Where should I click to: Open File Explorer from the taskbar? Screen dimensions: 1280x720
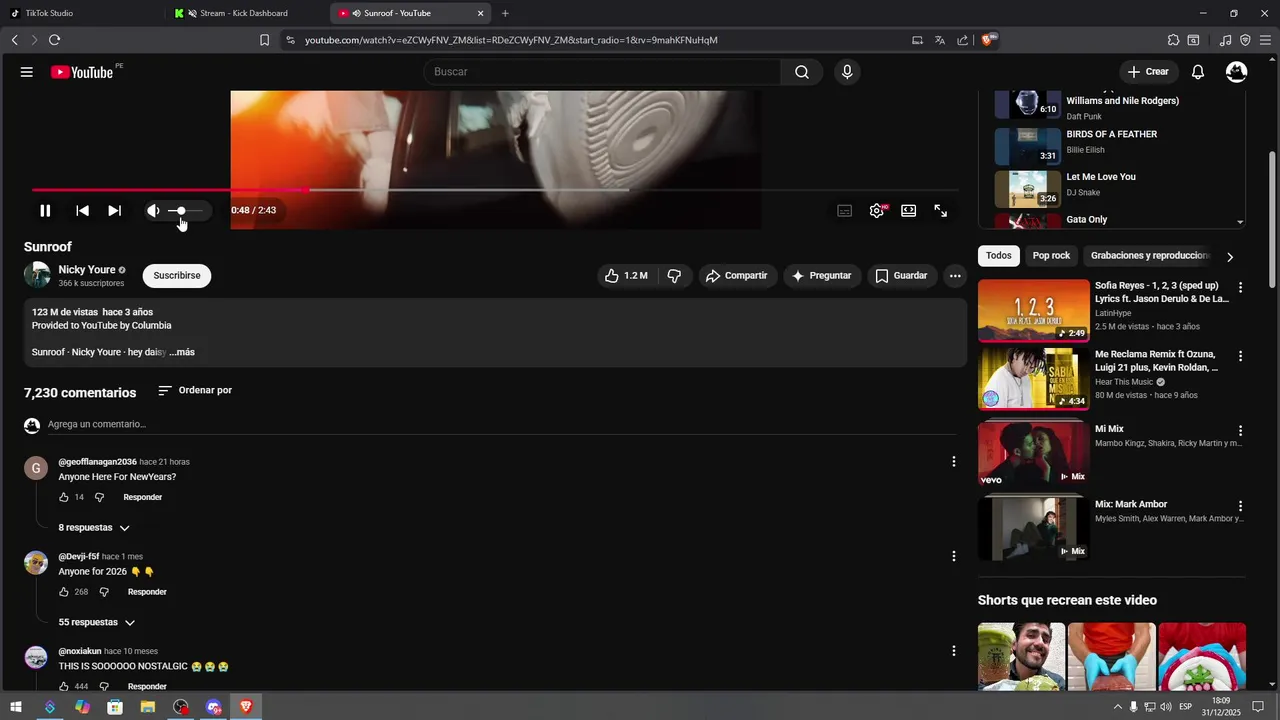coord(148,707)
